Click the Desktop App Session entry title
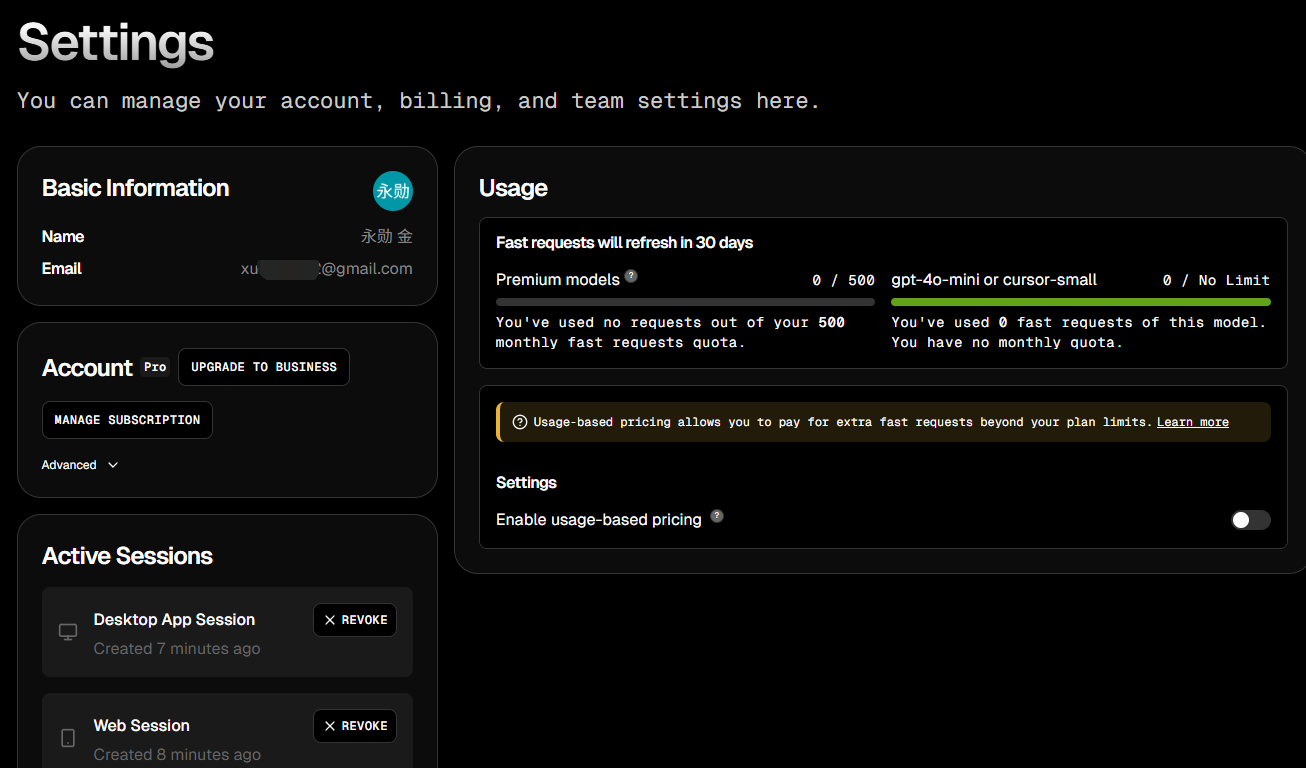The image size is (1306, 768). click(x=174, y=620)
